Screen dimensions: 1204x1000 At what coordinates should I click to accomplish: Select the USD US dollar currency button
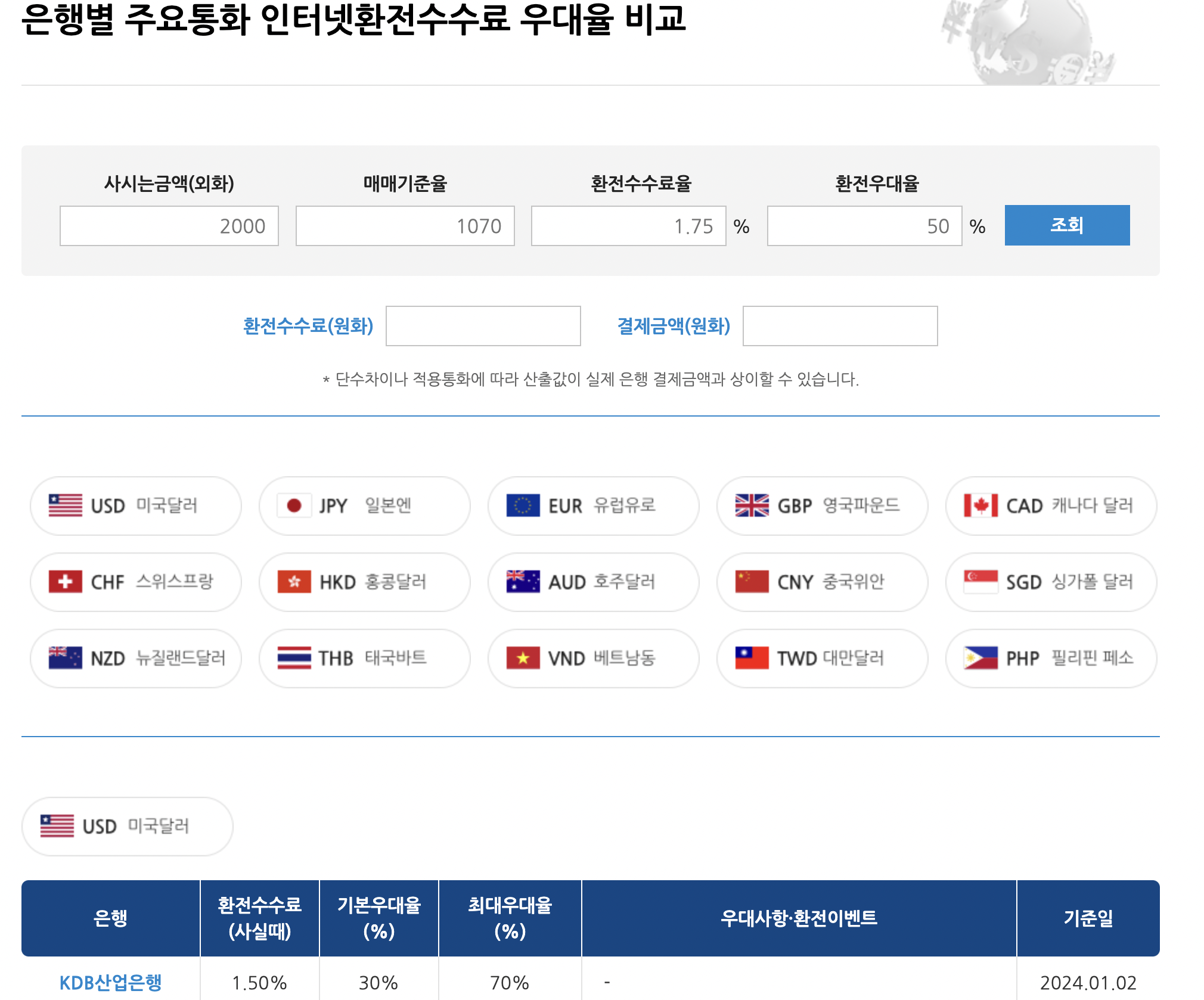(135, 506)
